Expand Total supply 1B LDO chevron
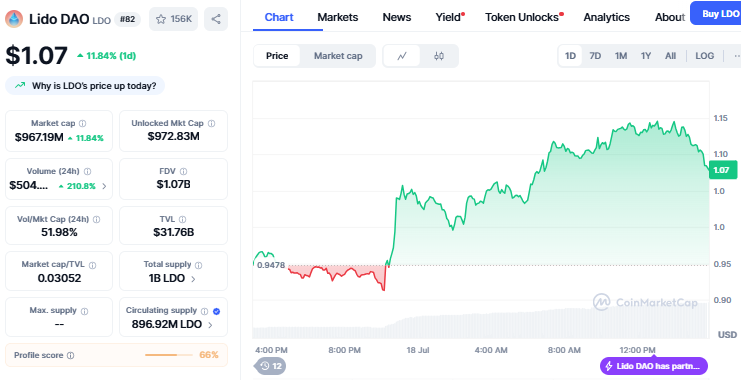This screenshot has width=741, height=380. click(193, 279)
